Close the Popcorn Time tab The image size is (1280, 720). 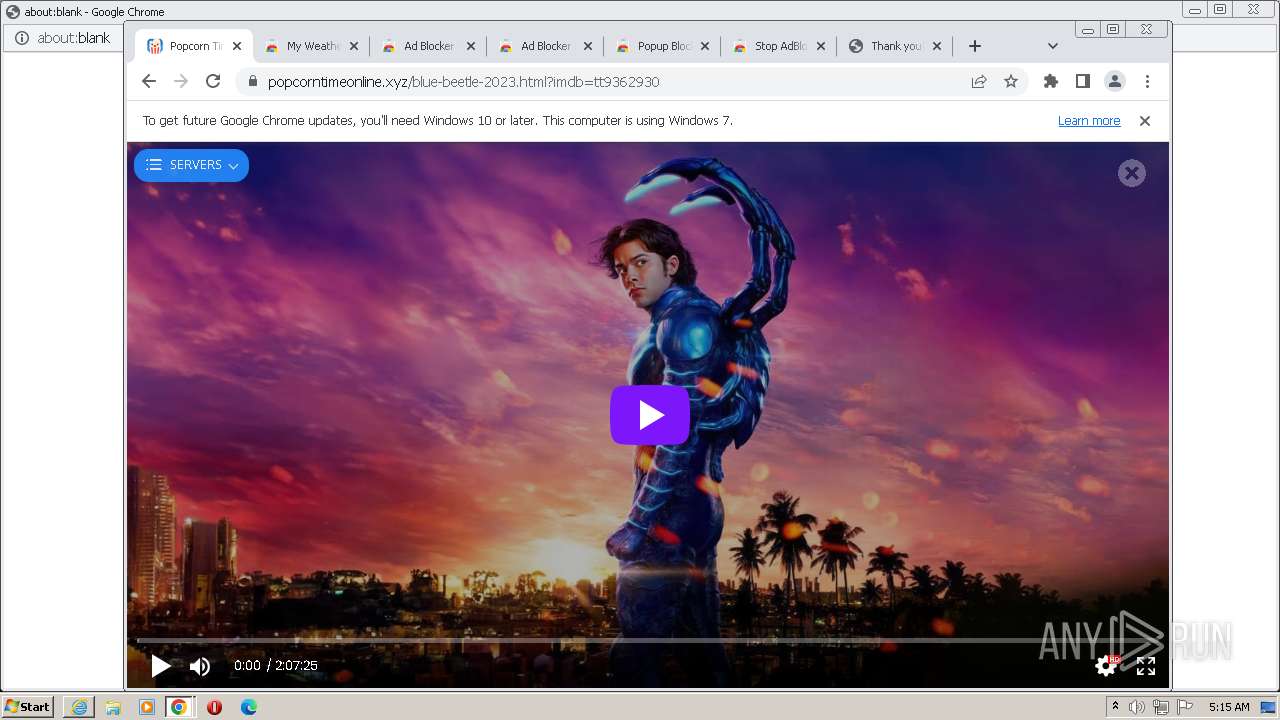pos(237,46)
